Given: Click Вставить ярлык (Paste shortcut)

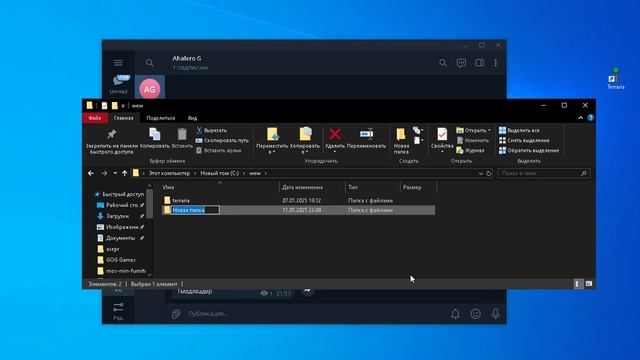Looking at the screenshot, I should 218,150.
